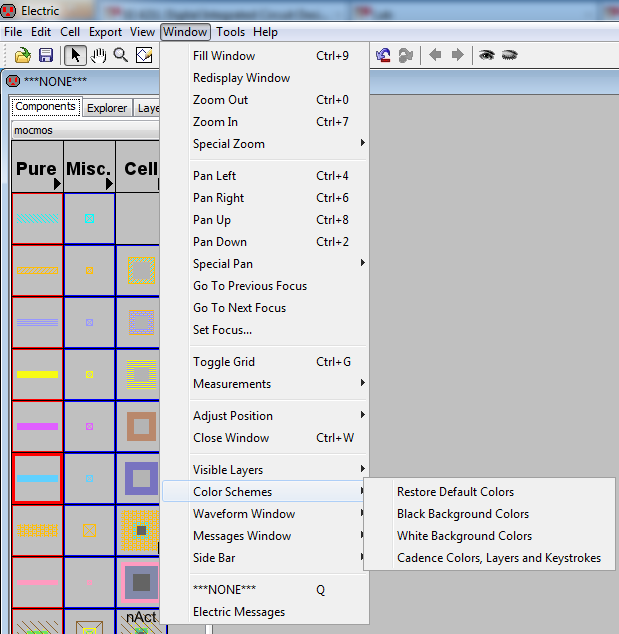
Task: Select the yellow layer swatch in Pure column
Action: tap(37, 375)
